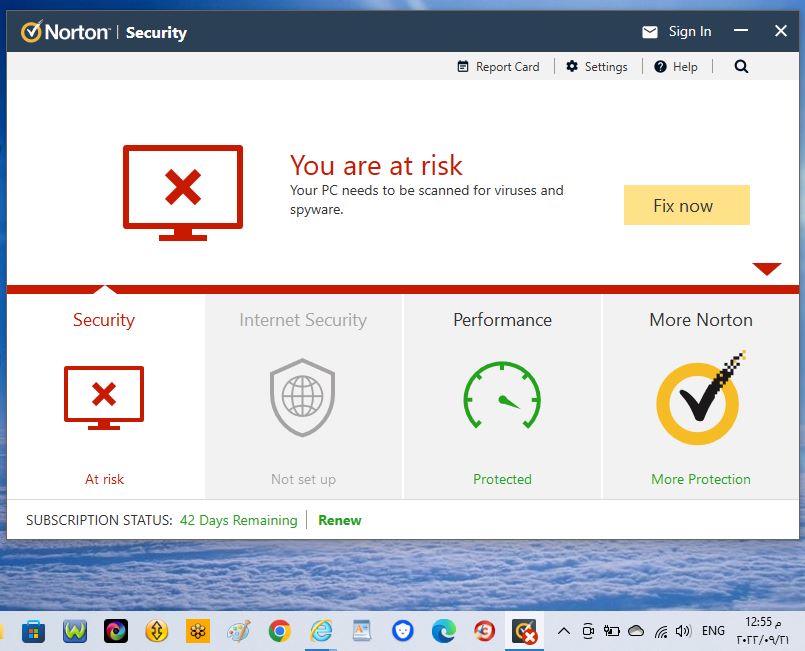Open Norton Settings
This screenshot has height=651, width=805.
(597, 67)
